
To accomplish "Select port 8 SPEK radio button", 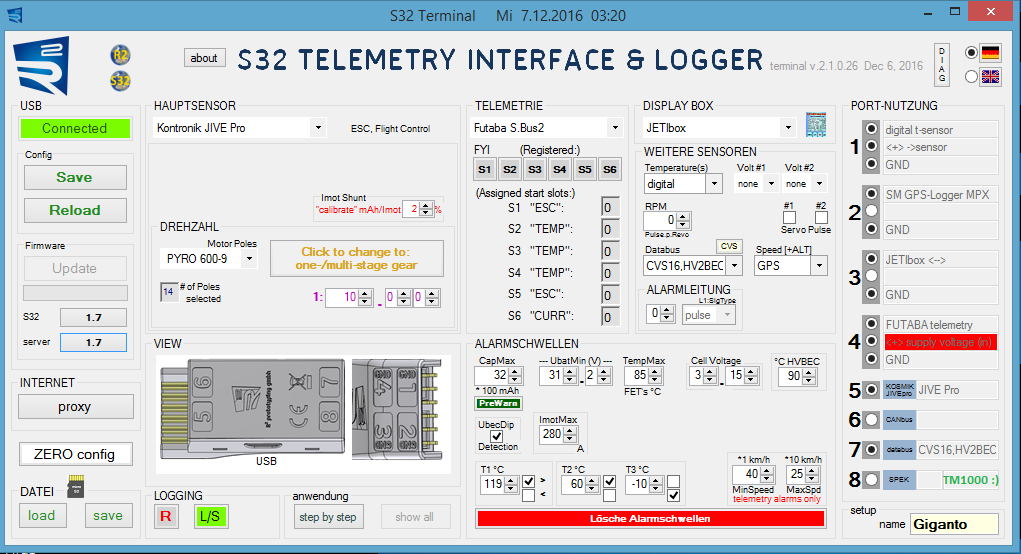I will click(871, 480).
